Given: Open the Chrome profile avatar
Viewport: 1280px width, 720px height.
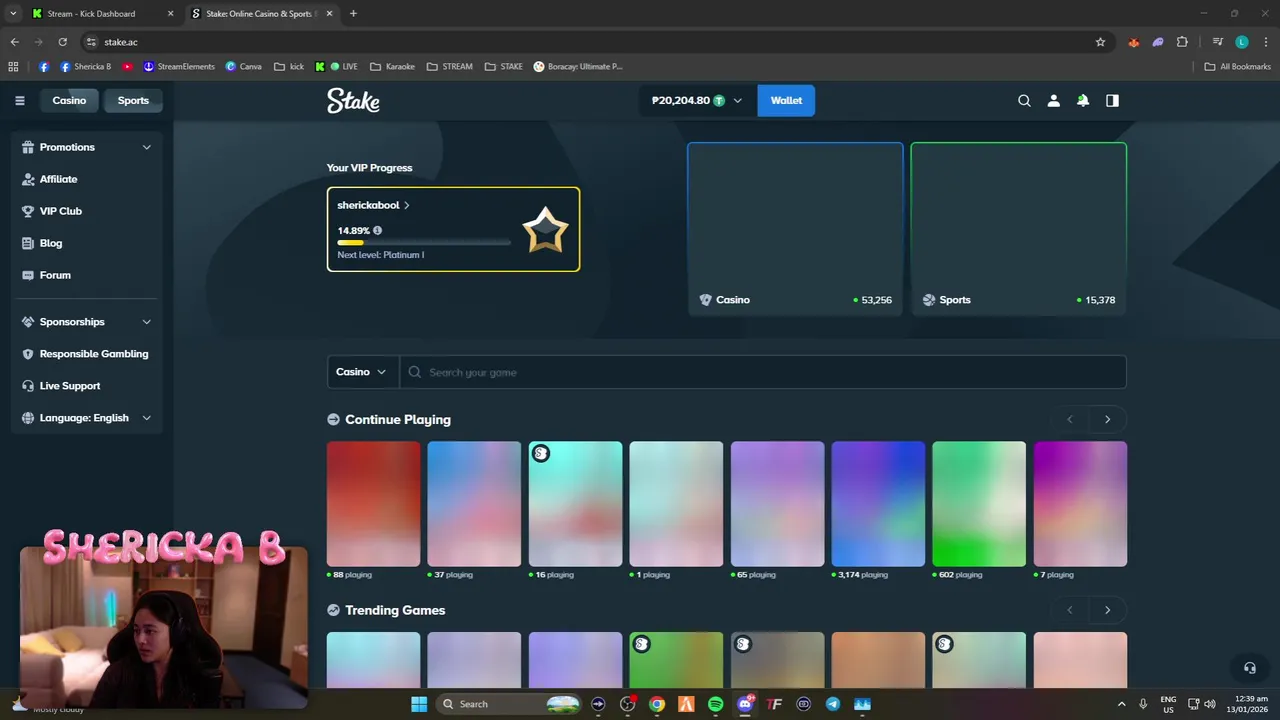Looking at the screenshot, I should pos(1242,42).
